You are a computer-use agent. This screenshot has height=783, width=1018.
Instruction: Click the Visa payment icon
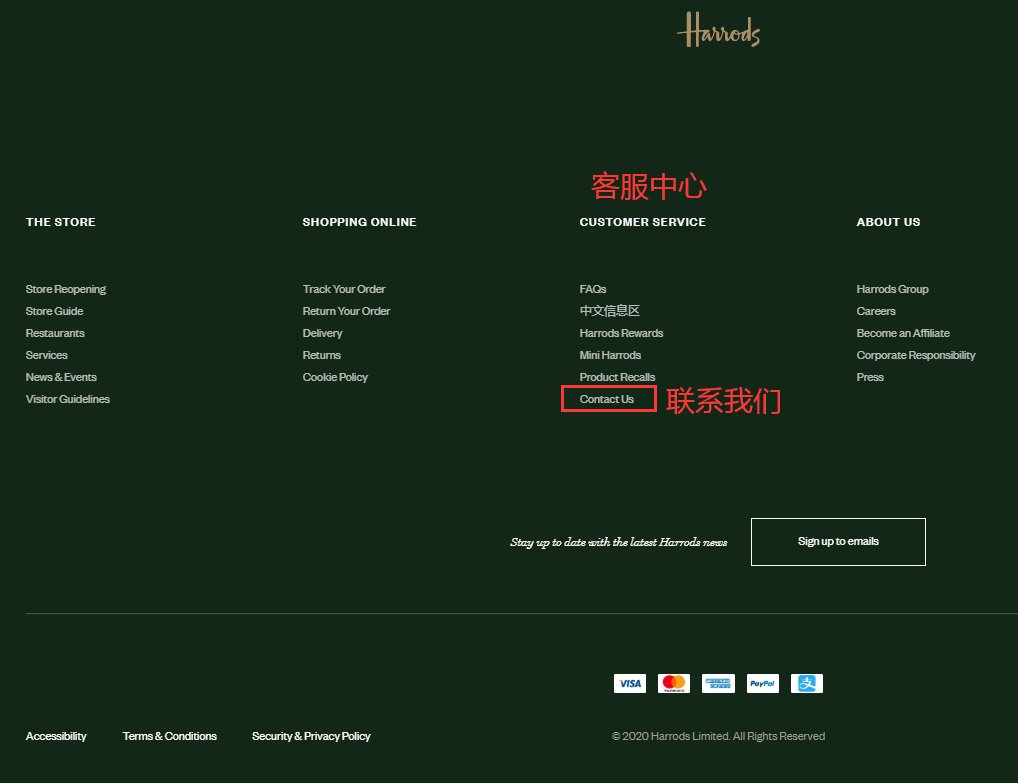coord(630,683)
